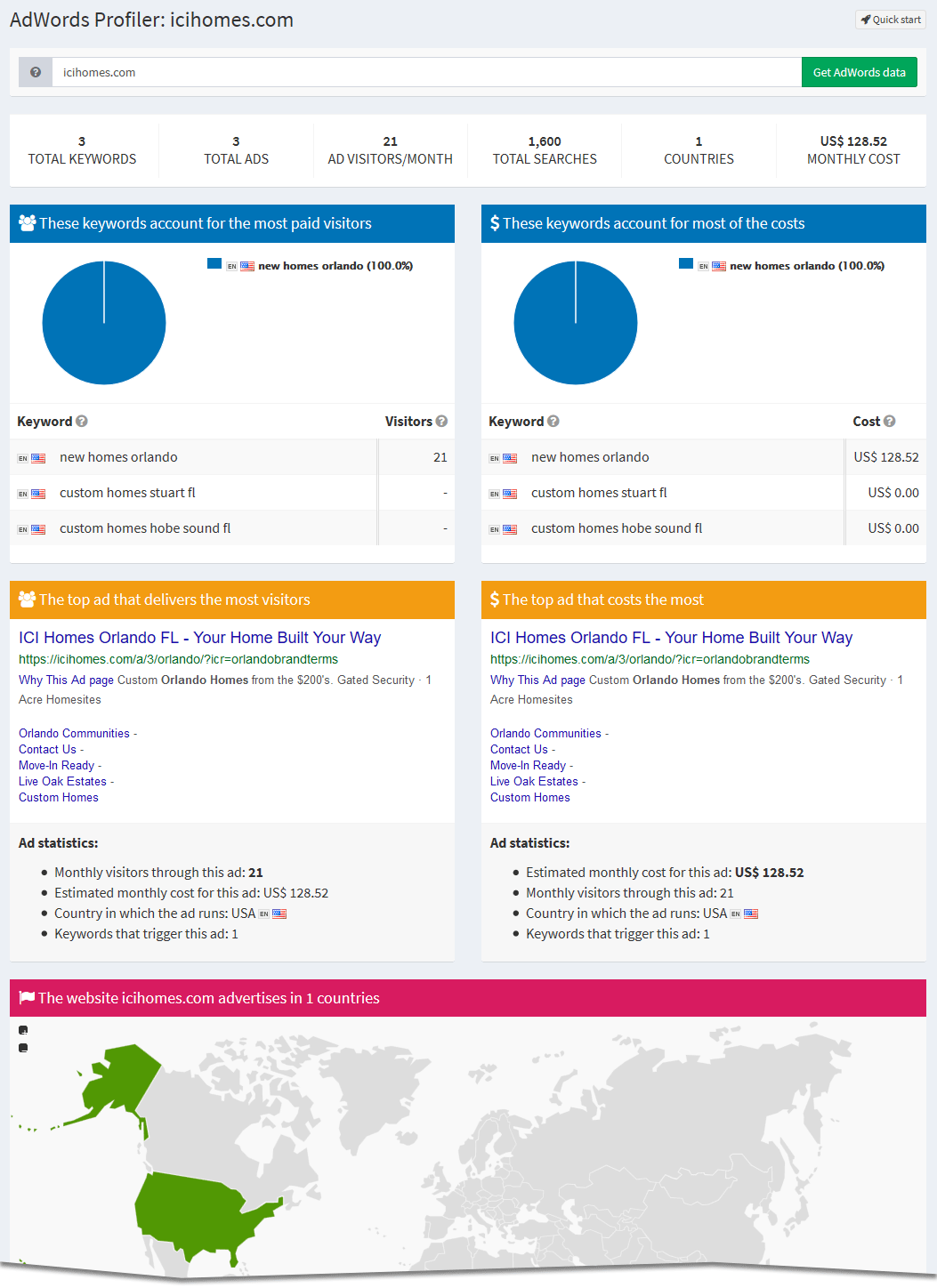
Task: Click the paid visitors pie chart
Action: pos(104,323)
